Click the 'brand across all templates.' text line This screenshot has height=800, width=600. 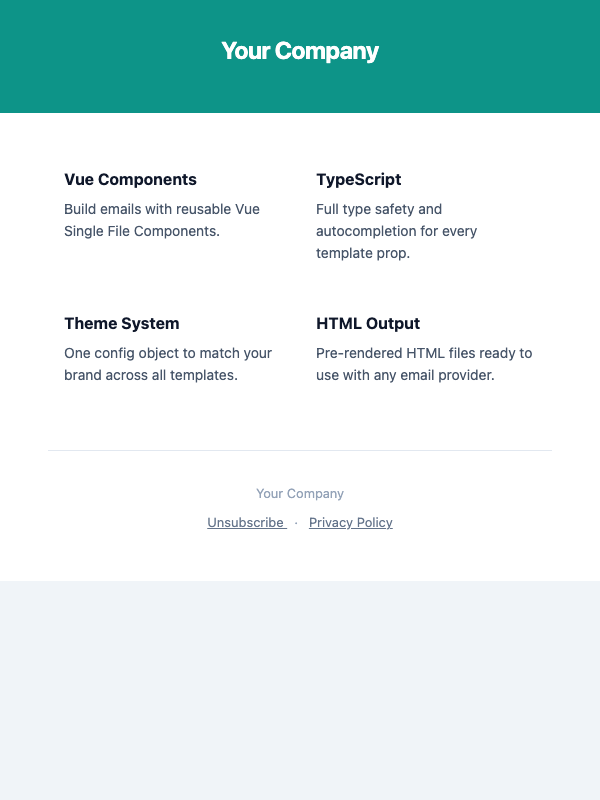coord(151,375)
